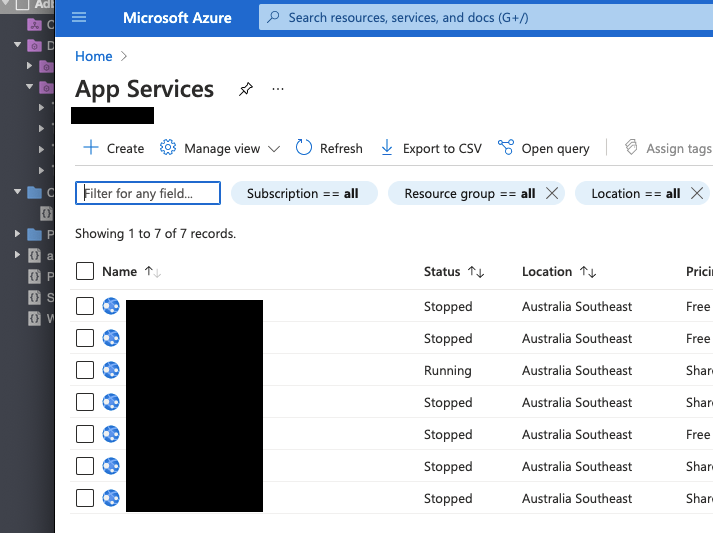Pin the App Services page
713x533 pixels.
[246, 89]
